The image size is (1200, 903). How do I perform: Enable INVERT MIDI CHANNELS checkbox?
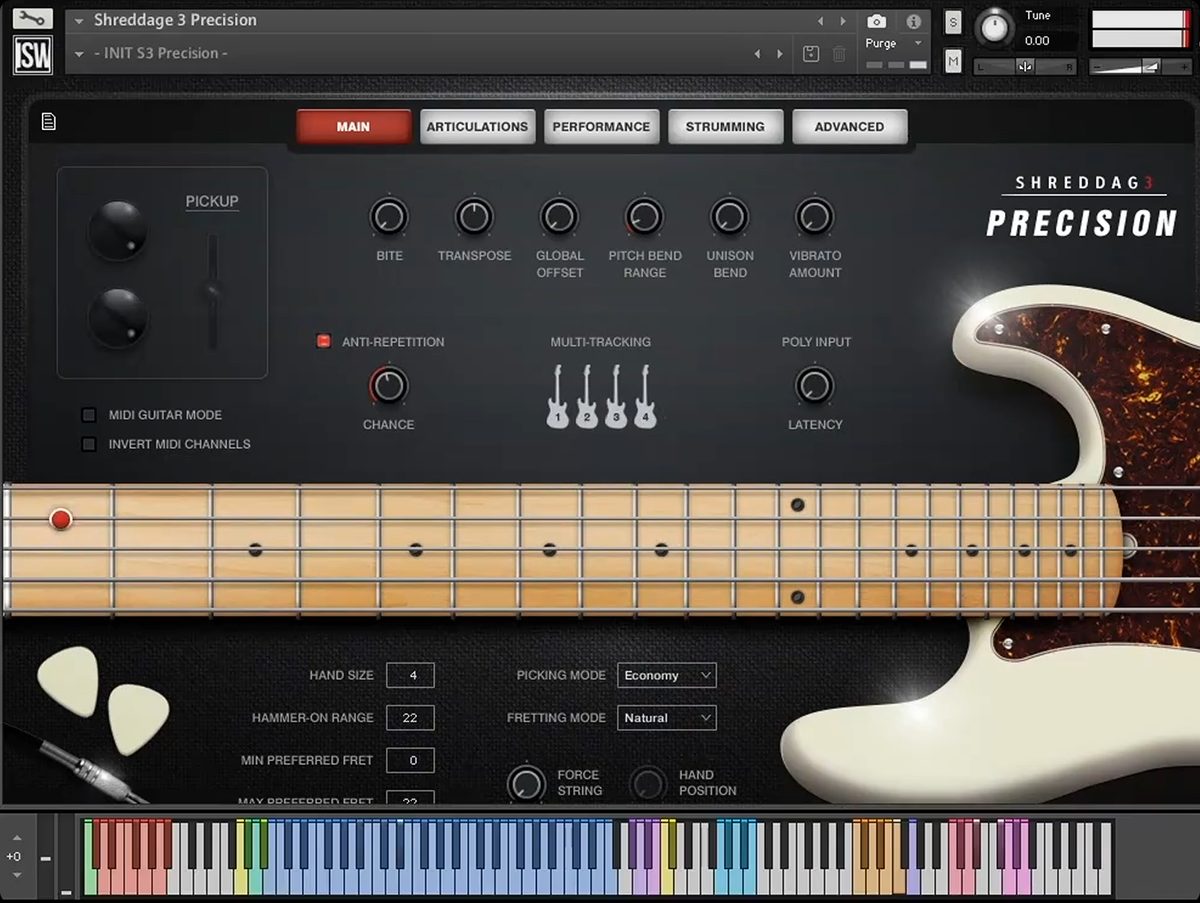click(x=89, y=444)
